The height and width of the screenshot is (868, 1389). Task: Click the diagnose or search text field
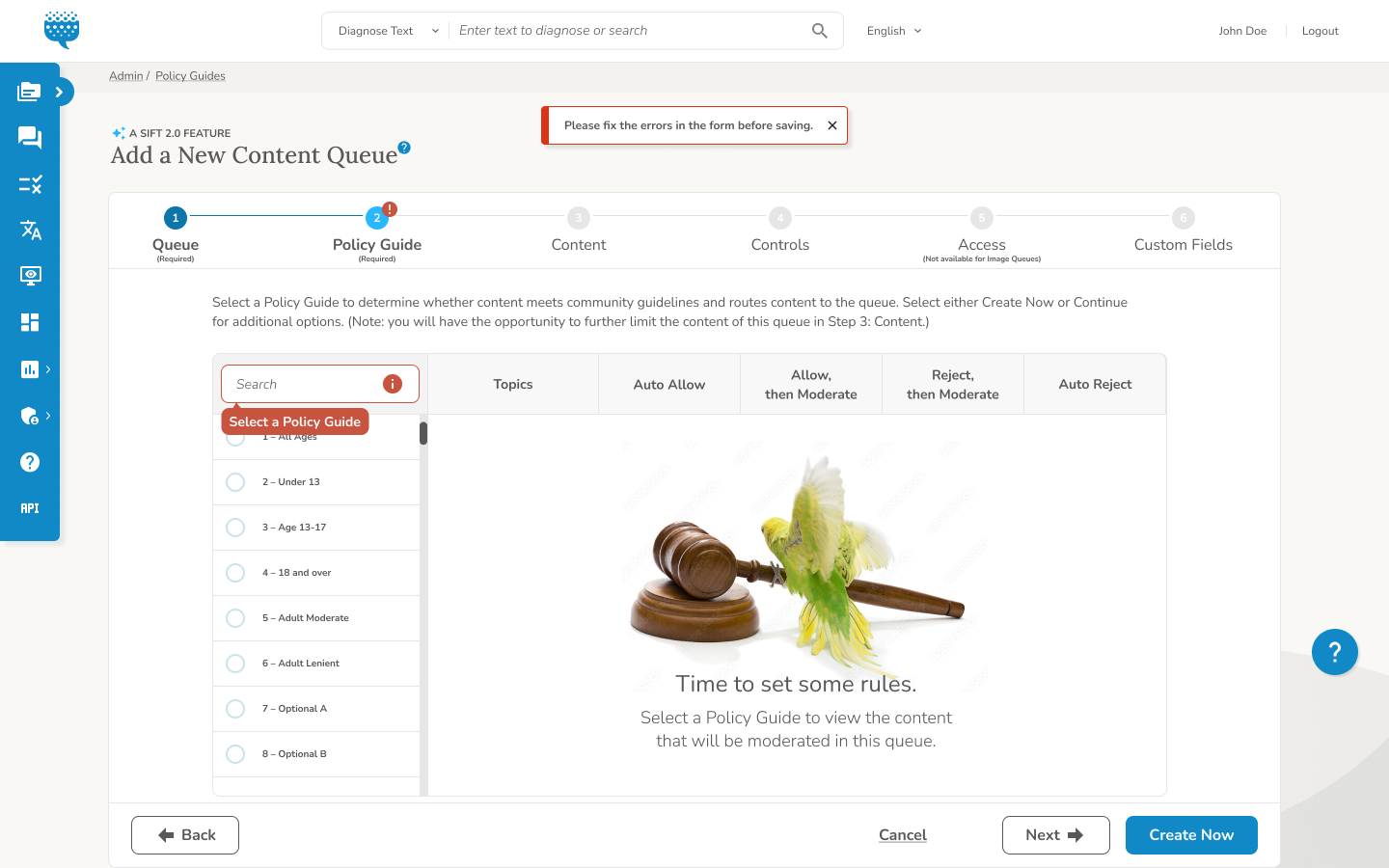[632, 31]
